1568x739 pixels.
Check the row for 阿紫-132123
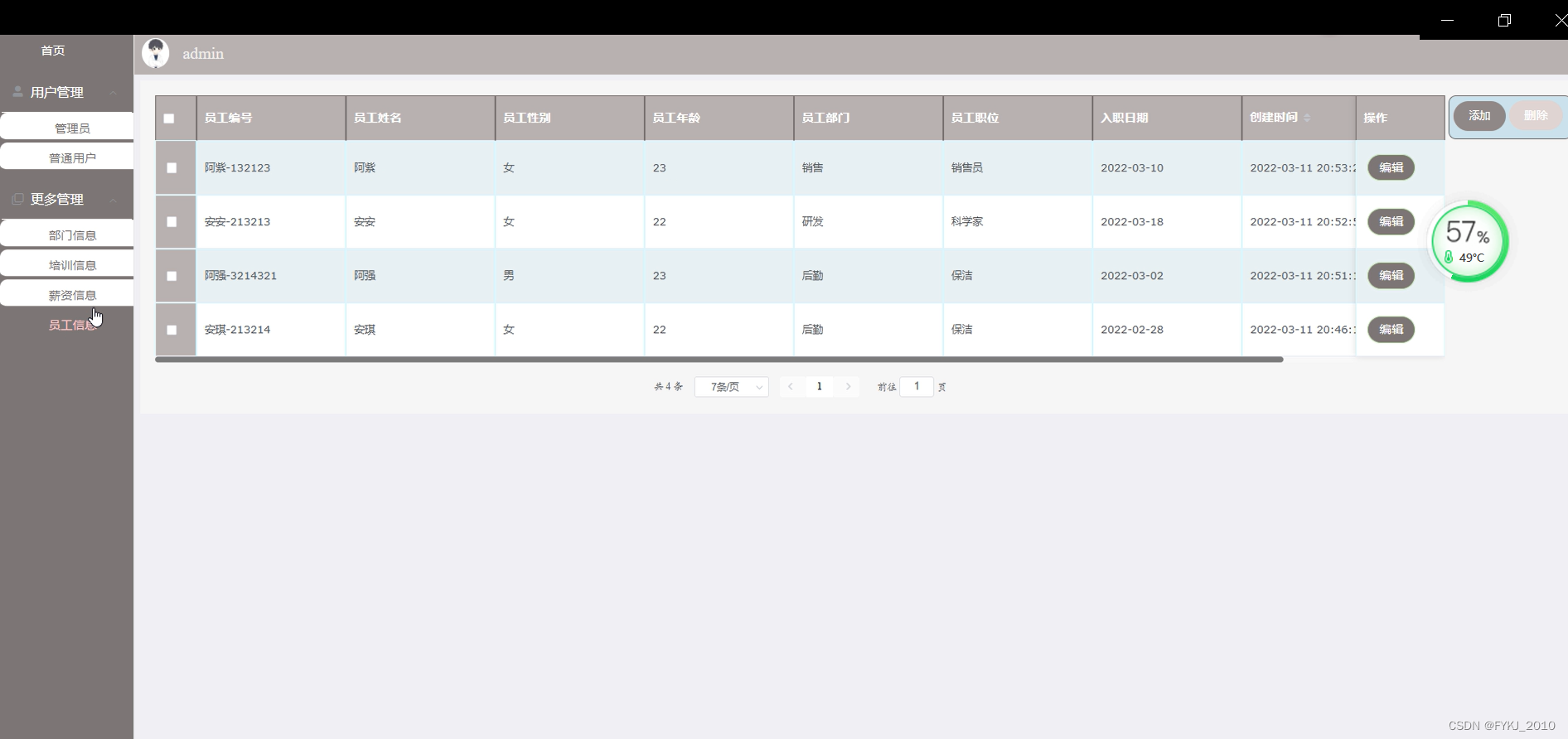tap(172, 167)
